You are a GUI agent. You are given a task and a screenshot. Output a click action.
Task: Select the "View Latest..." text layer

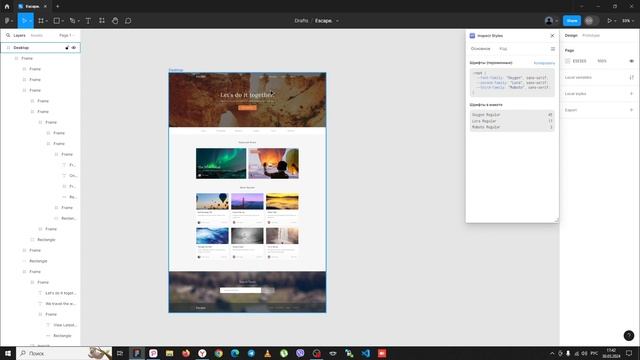(x=65, y=325)
